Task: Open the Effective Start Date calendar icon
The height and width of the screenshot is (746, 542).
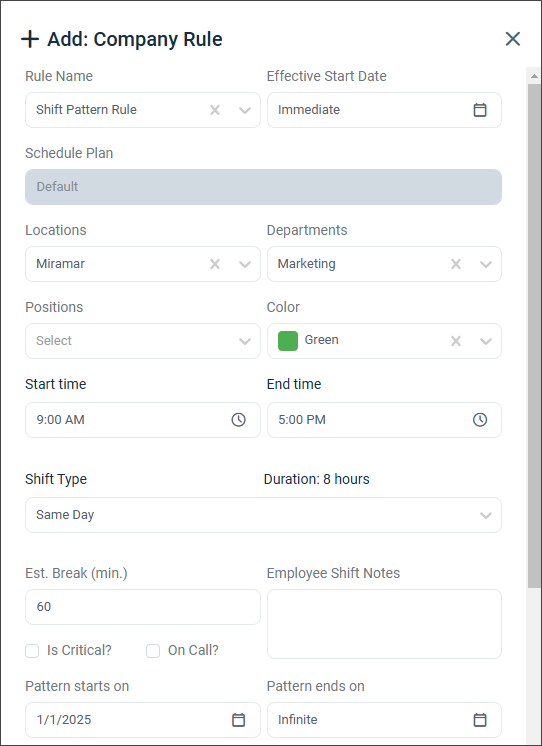Action: click(x=480, y=110)
